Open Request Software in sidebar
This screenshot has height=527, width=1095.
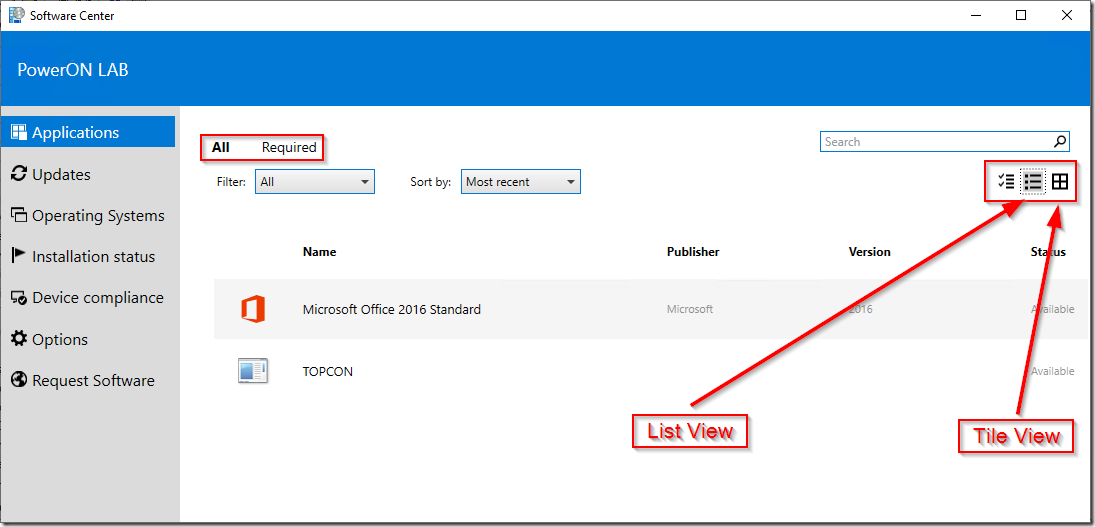(x=93, y=380)
